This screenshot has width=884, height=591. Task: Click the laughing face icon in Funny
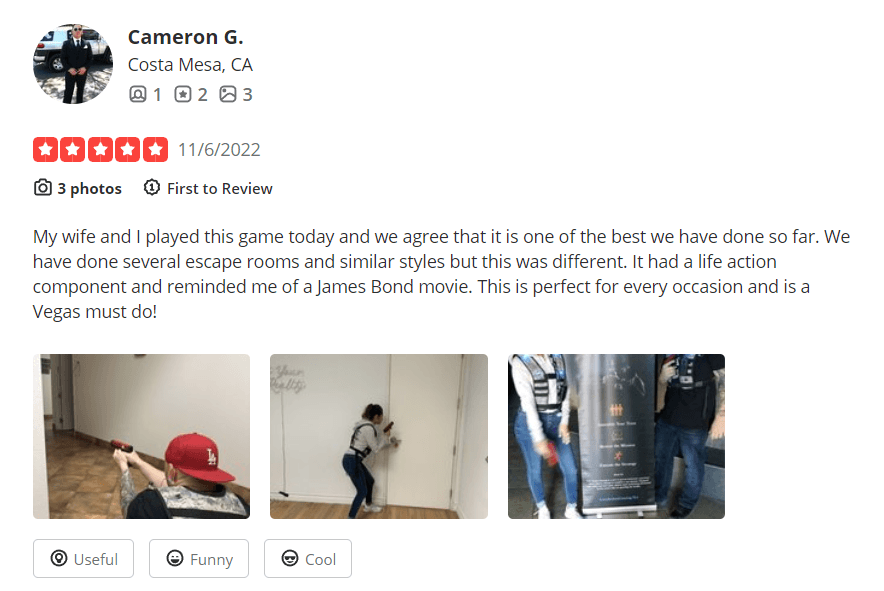(x=175, y=558)
